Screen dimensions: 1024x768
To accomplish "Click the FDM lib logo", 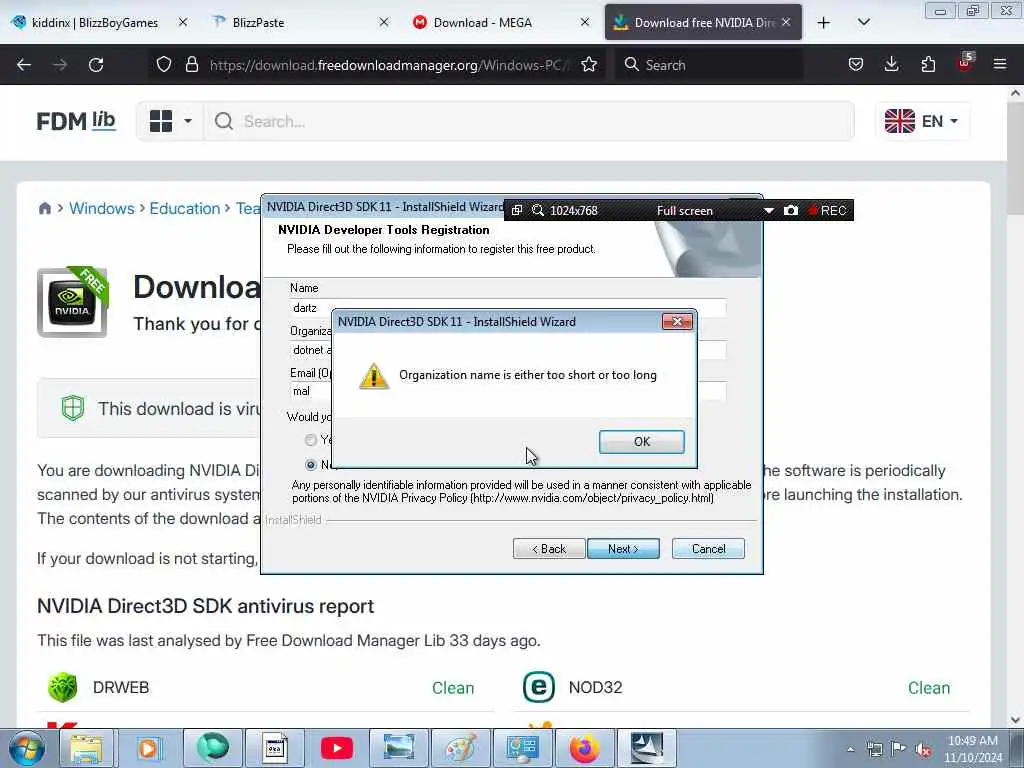I will point(76,121).
